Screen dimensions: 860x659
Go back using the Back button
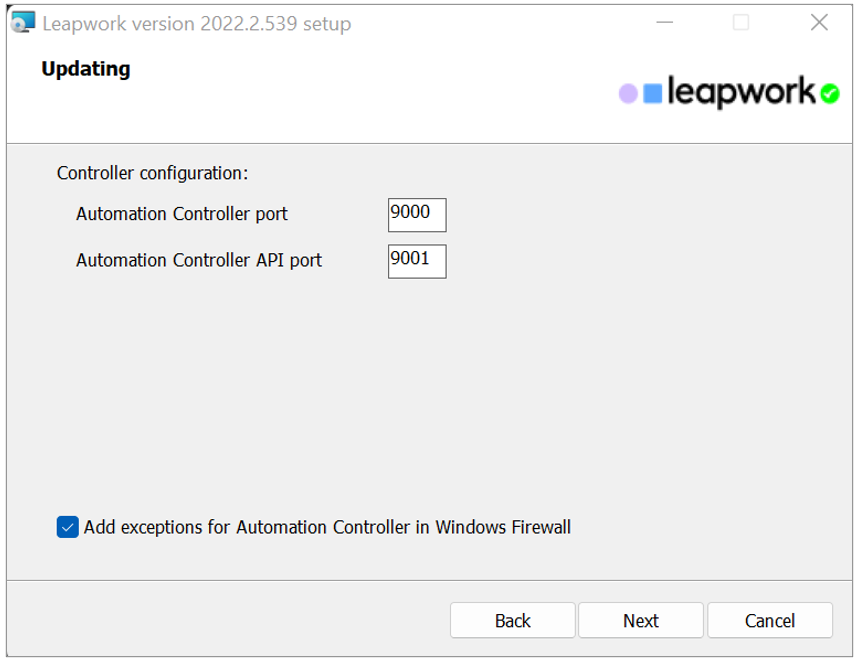(x=512, y=620)
